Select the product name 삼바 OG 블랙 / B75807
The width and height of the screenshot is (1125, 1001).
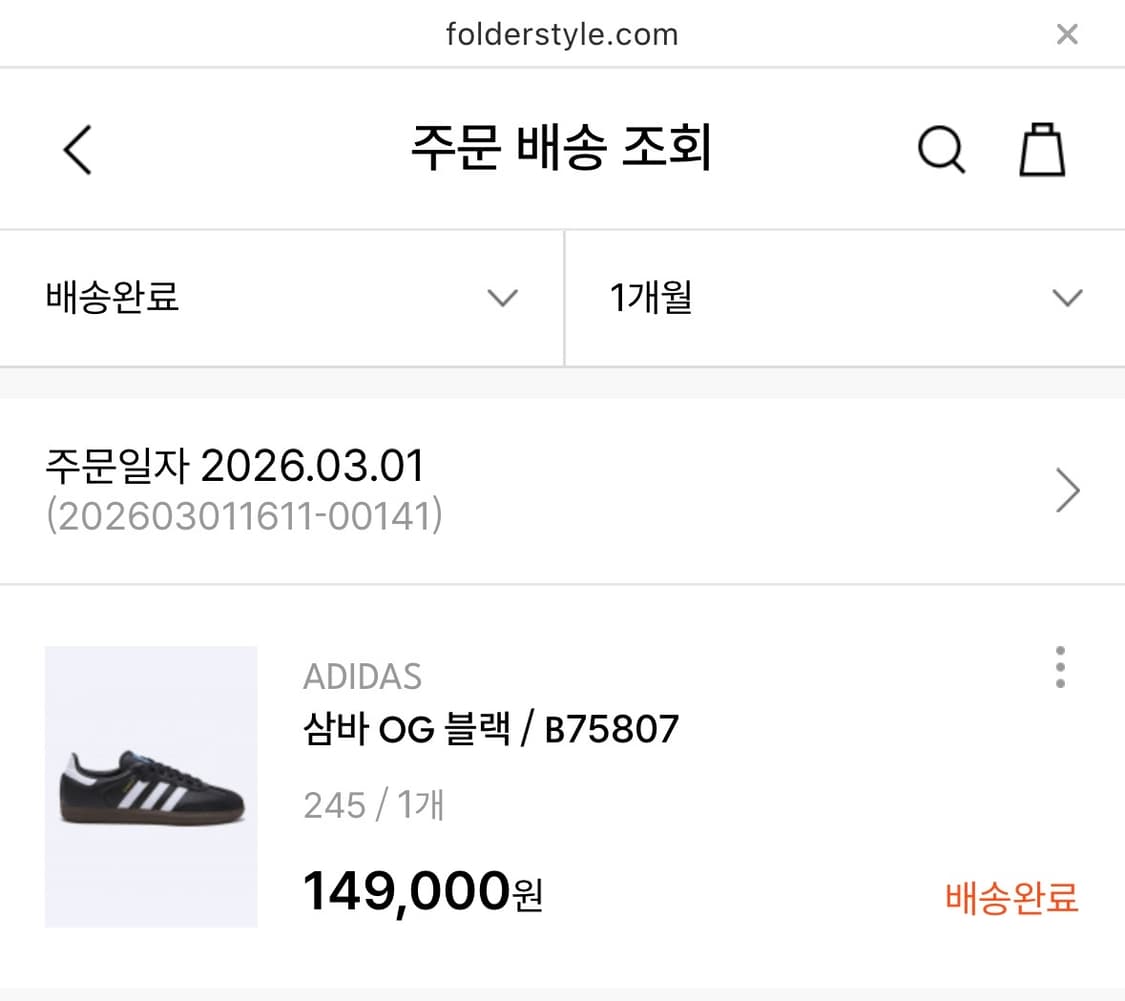(490, 729)
